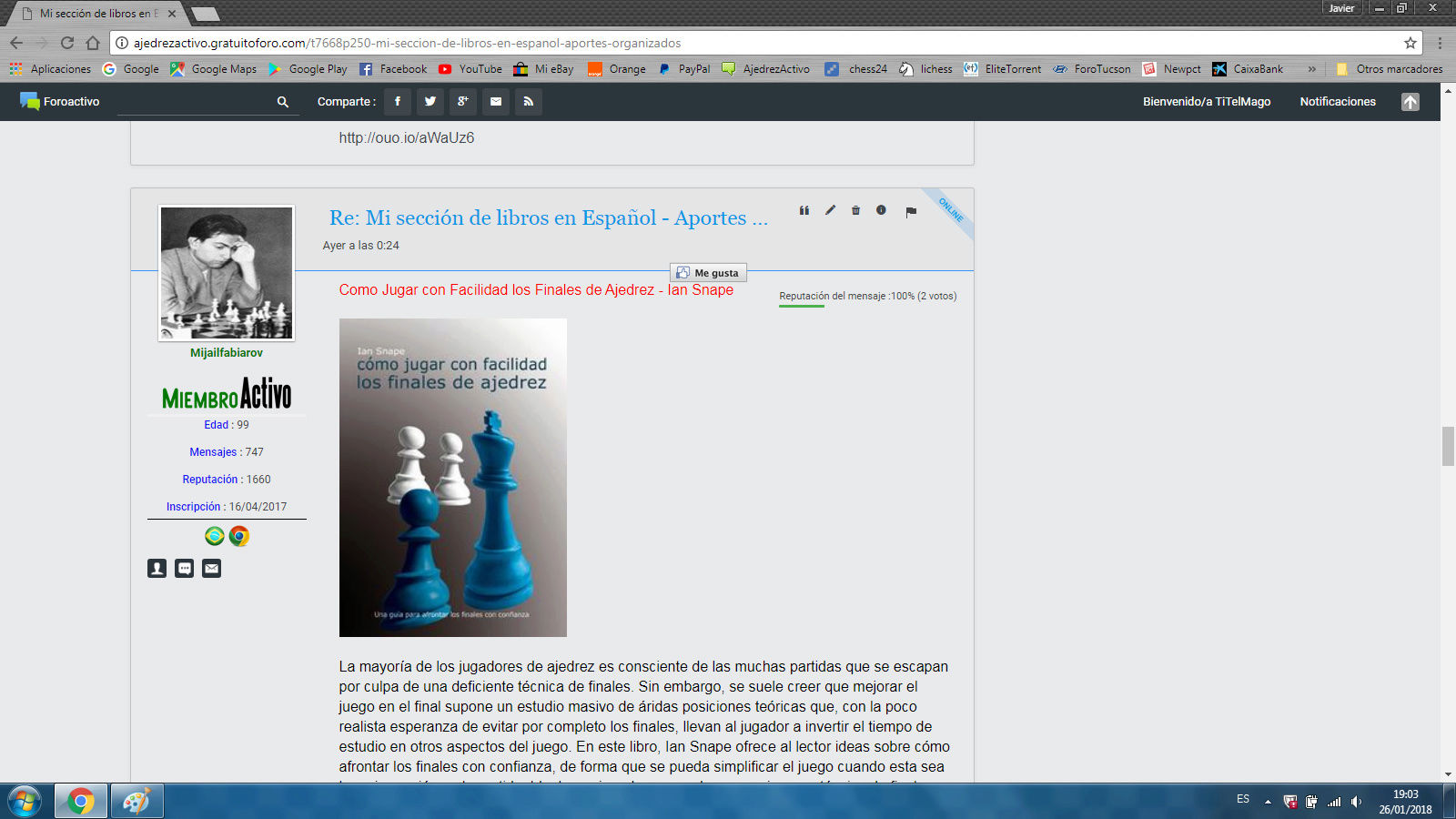Email Mijailfabiarov via envelope icon
The image size is (1456, 819).
point(212,569)
